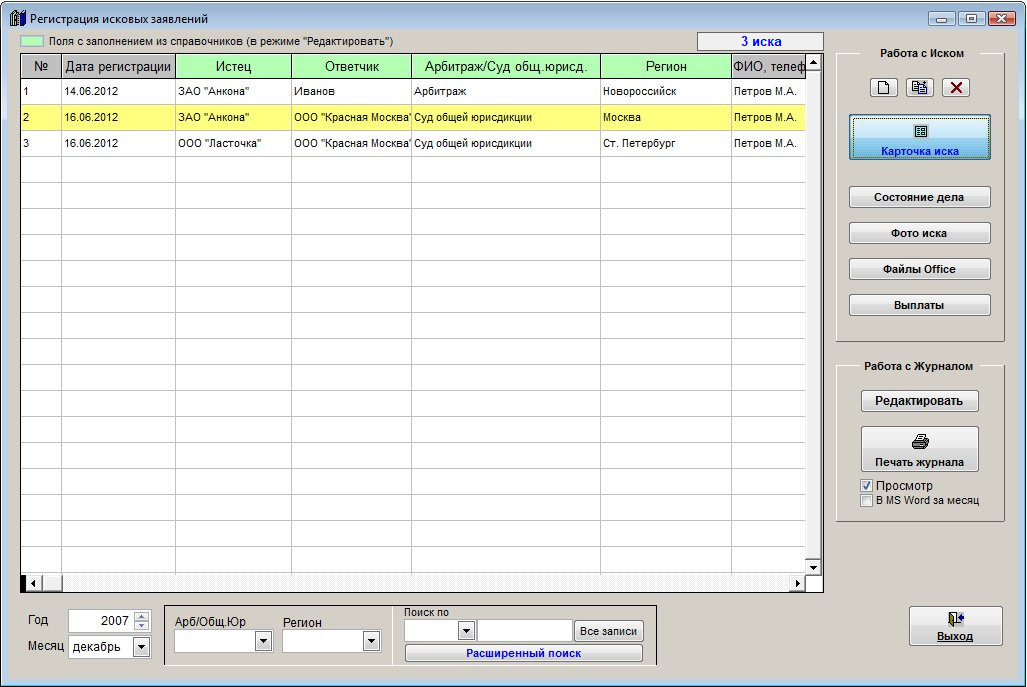Open the Поиск по field dropdown
Image resolution: width=1027 pixels, height=687 pixels.
(x=465, y=631)
